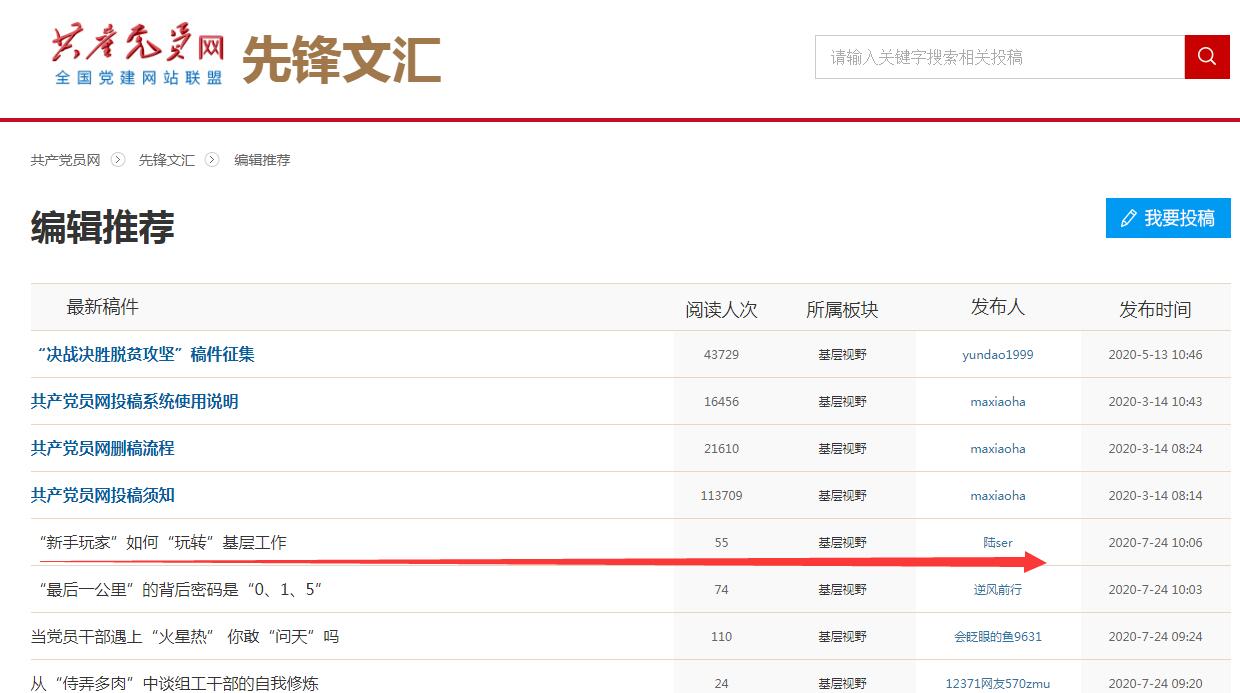Open the "新手玩家"如何"玩转"基层工作 article
The height and width of the screenshot is (693, 1240).
point(162,543)
